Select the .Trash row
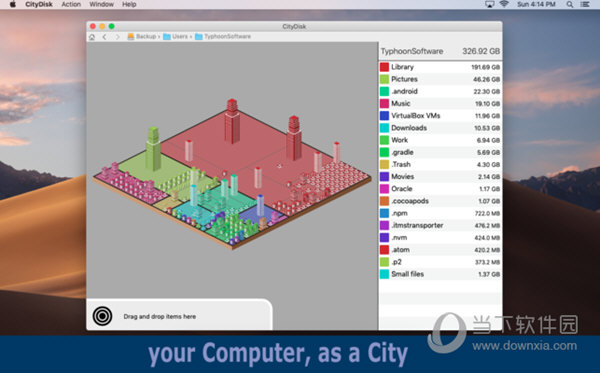Viewport: 600px width, 373px height. (x=440, y=165)
